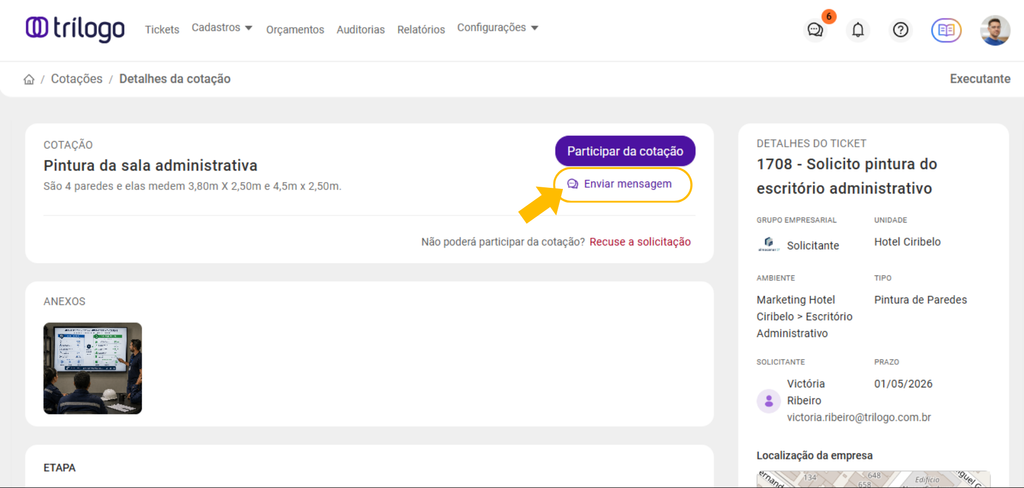Open the attached image thumbnail
The height and width of the screenshot is (488, 1024).
coord(93,368)
